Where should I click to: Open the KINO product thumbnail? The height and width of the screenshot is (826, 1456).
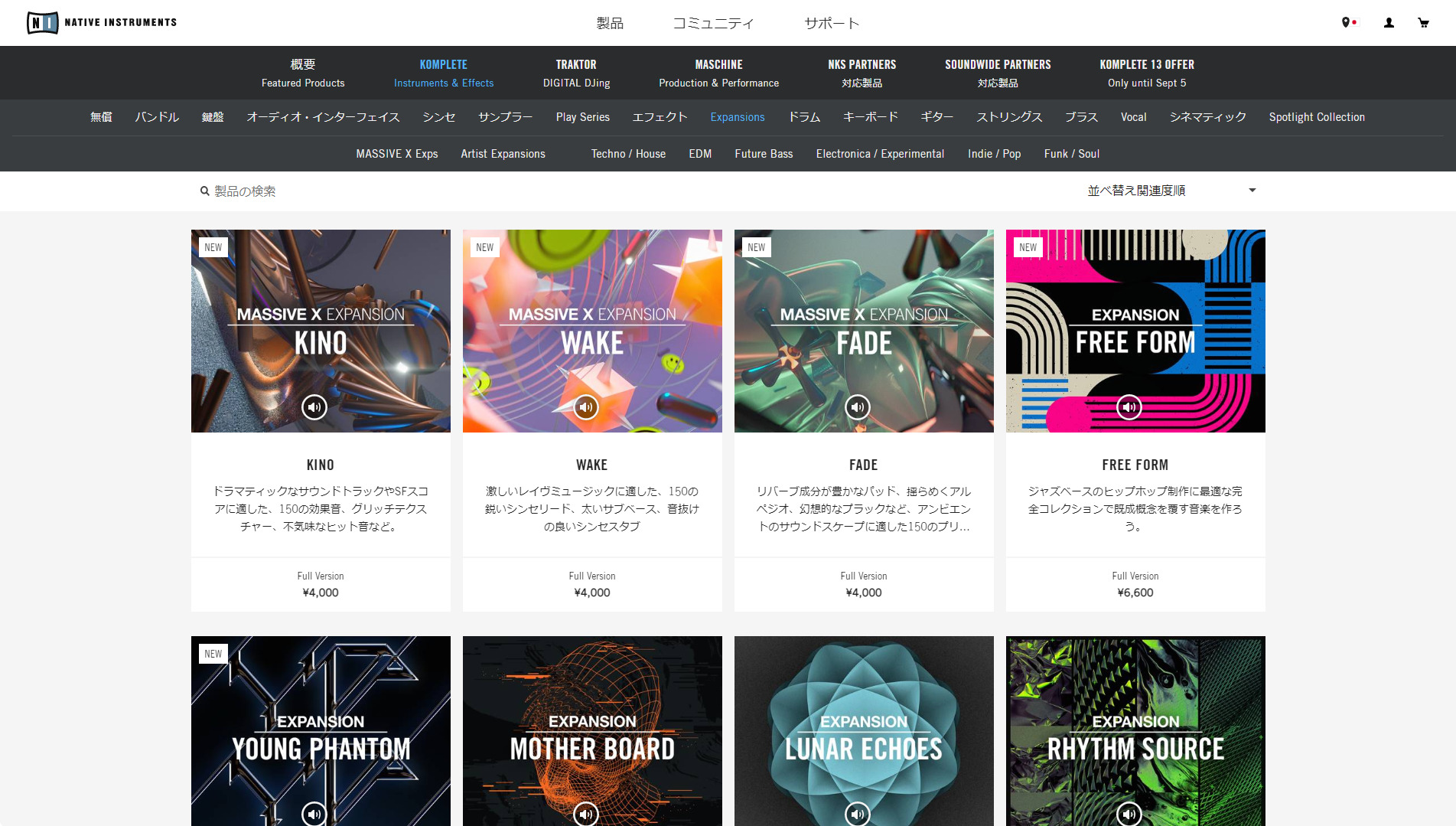coord(321,331)
